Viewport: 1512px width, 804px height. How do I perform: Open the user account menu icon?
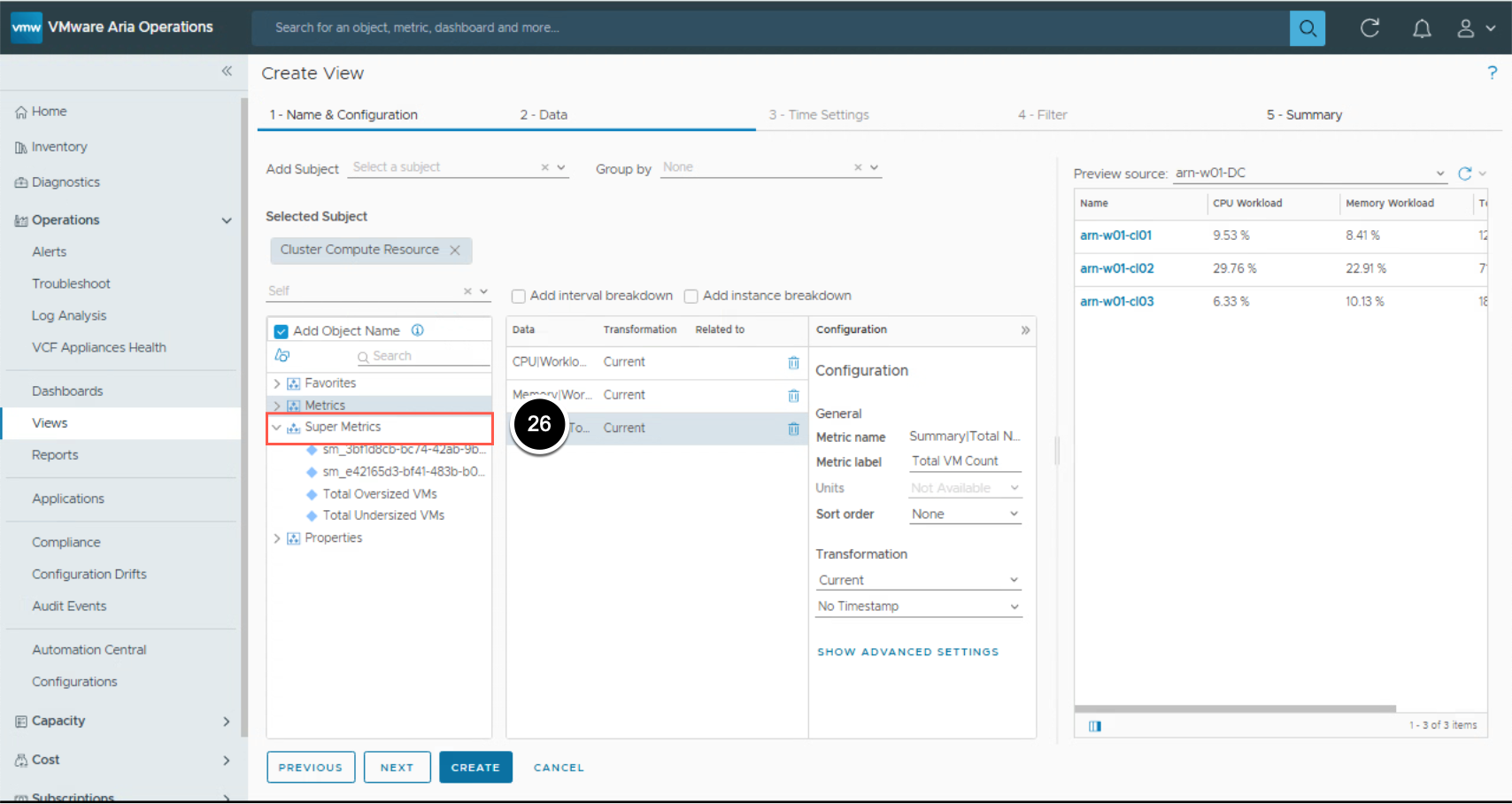click(1466, 28)
